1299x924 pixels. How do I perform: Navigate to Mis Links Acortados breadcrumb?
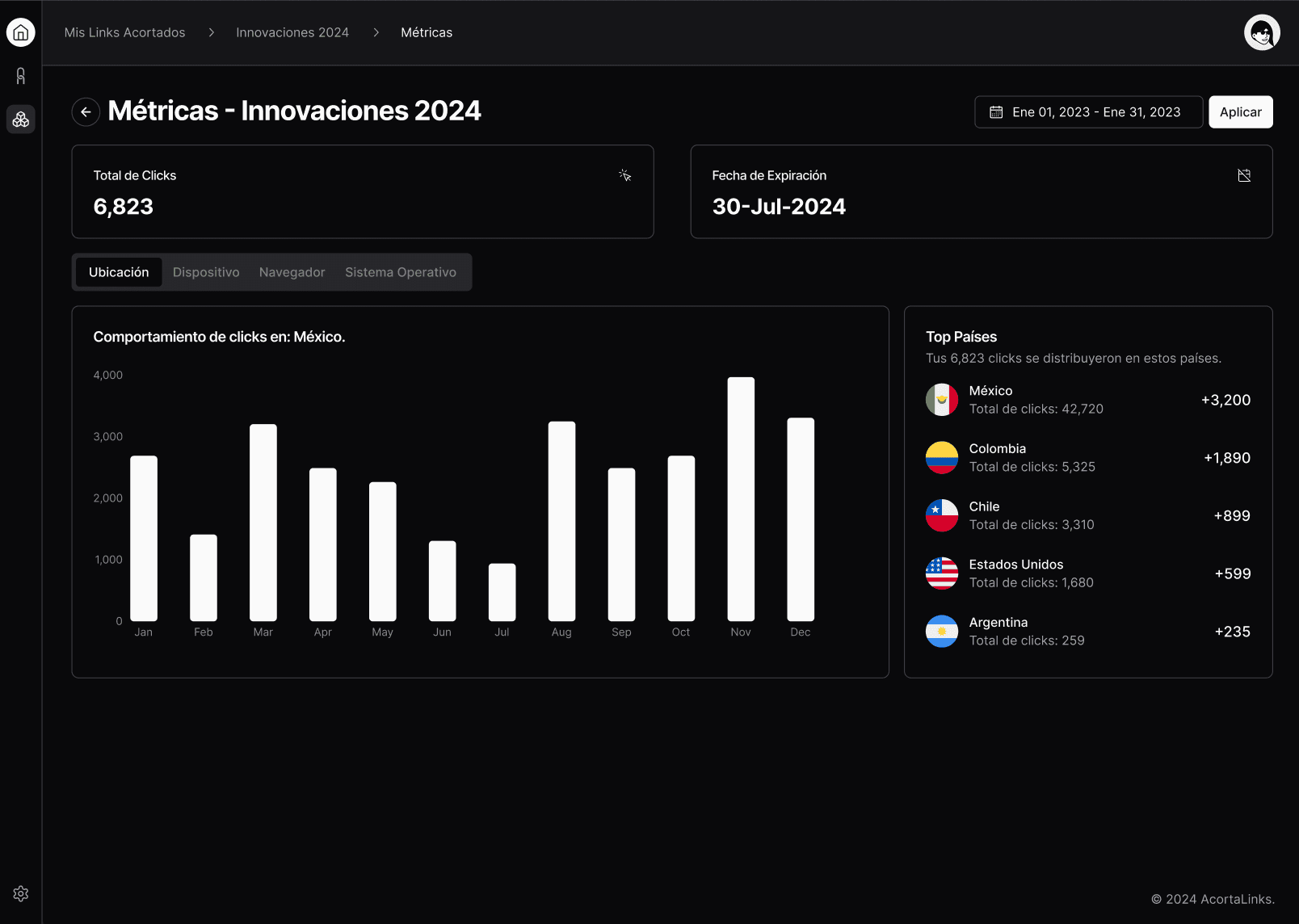click(x=125, y=32)
